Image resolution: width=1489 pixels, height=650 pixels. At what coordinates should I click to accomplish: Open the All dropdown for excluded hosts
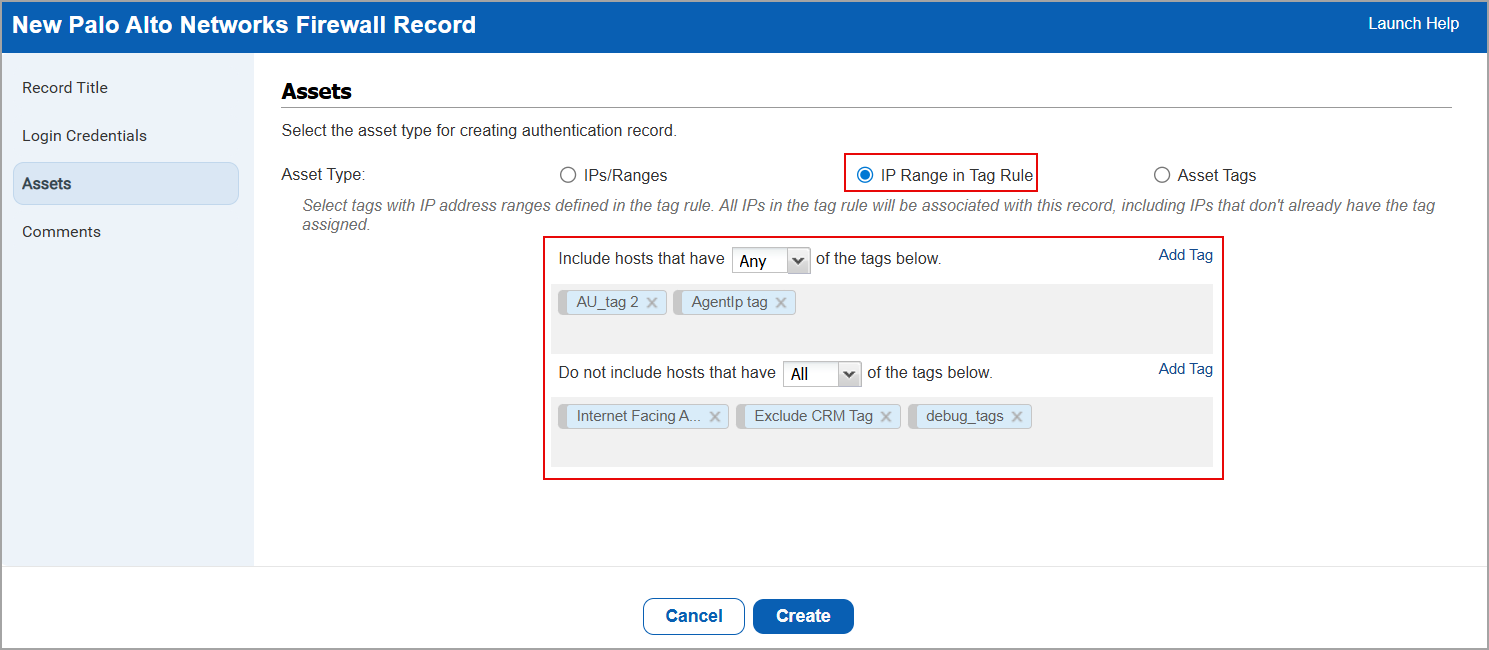[x=821, y=373]
